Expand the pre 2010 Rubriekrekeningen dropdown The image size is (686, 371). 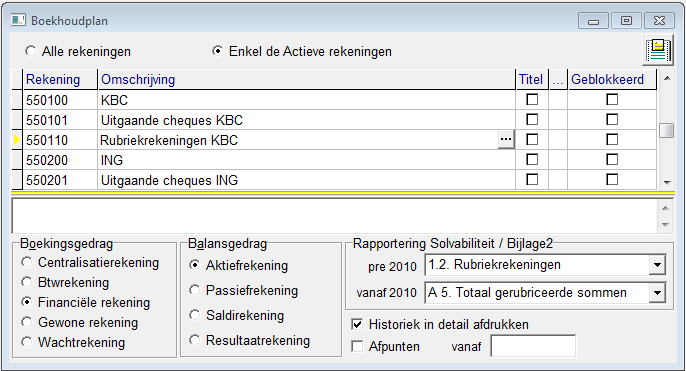pyautogui.click(x=657, y=265)
